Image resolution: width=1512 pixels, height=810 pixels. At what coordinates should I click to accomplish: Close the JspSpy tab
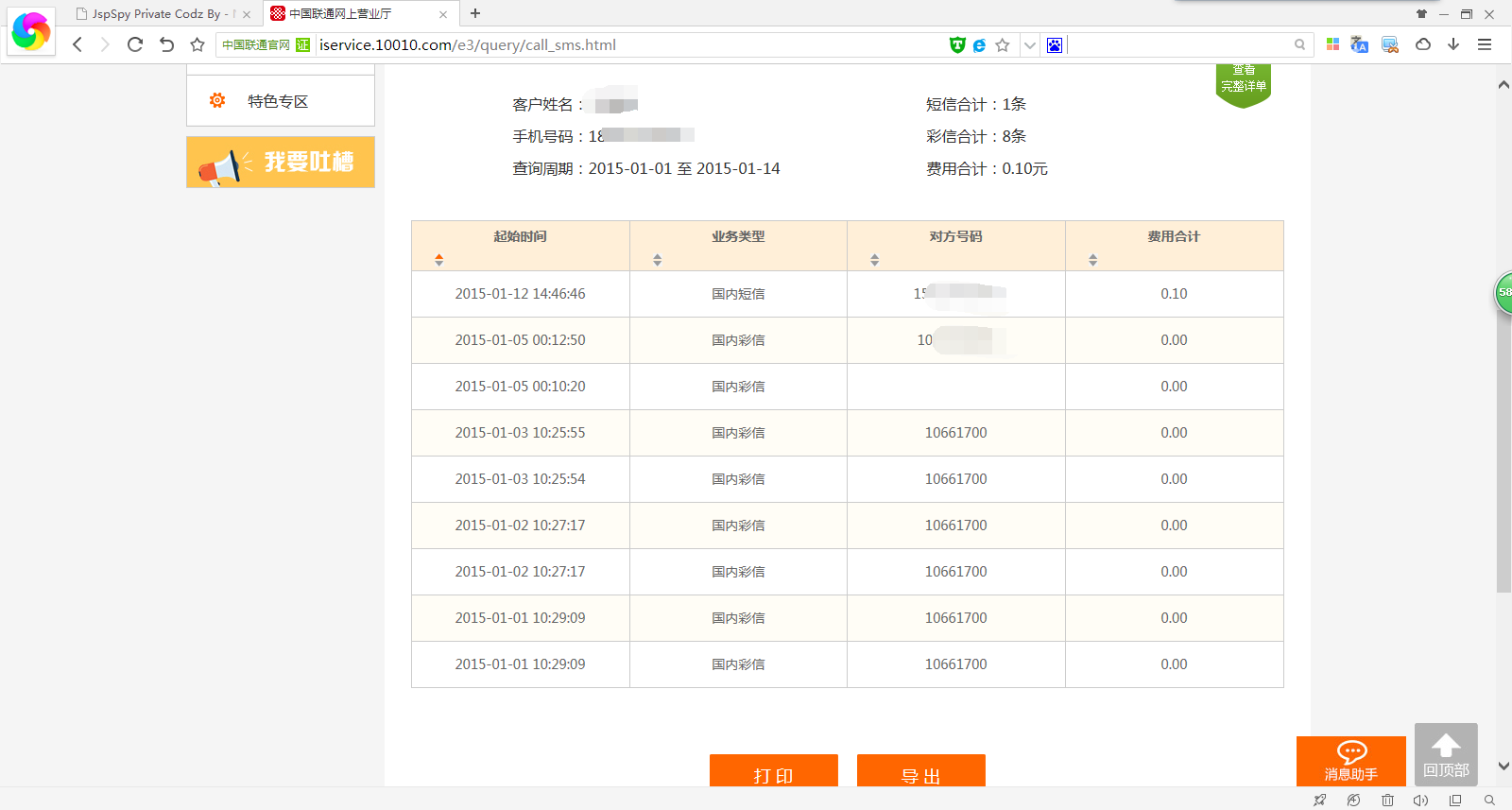(247, 14)
